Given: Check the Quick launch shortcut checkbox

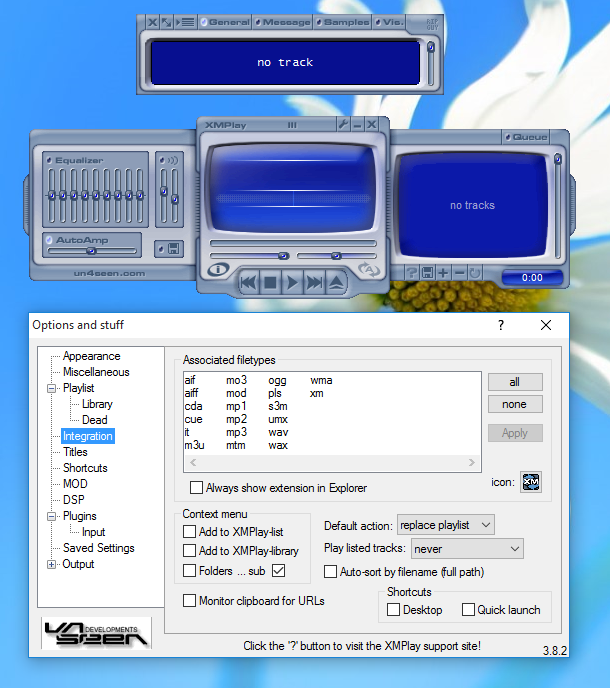Looking at the screenshot, I should pos(468,609).
